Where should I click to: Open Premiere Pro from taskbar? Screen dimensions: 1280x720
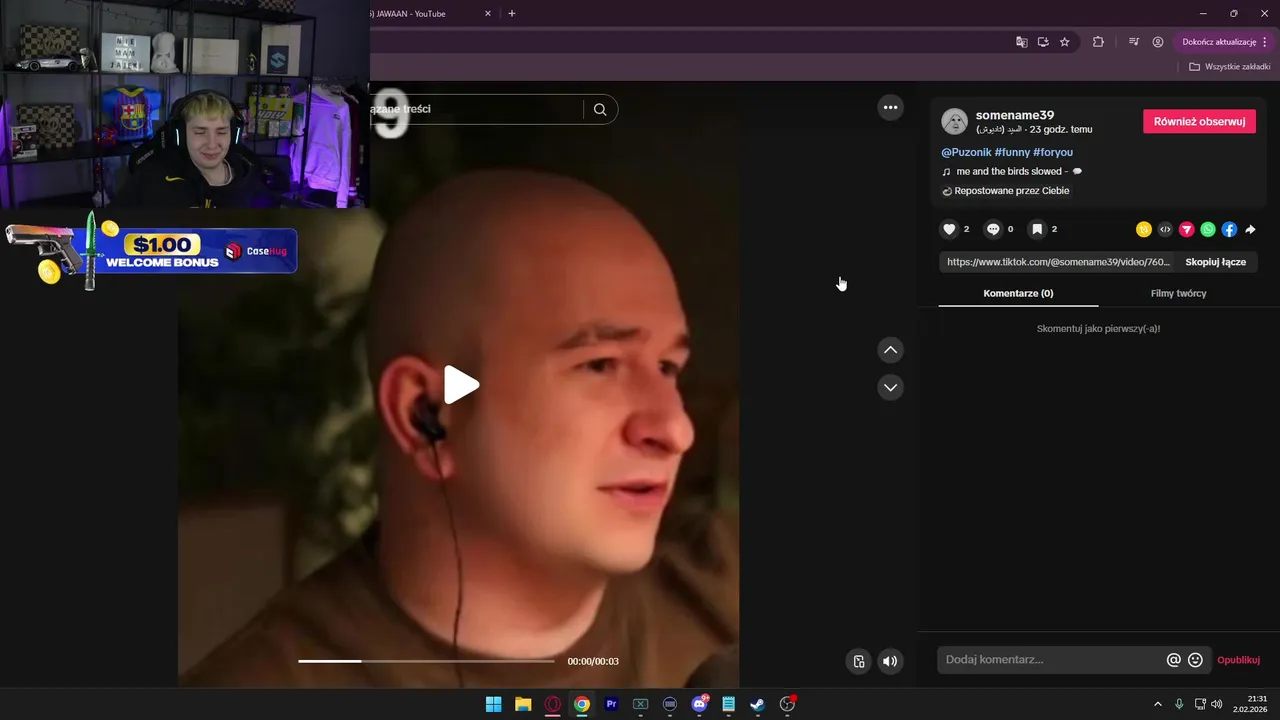click(x=611, y=704)
